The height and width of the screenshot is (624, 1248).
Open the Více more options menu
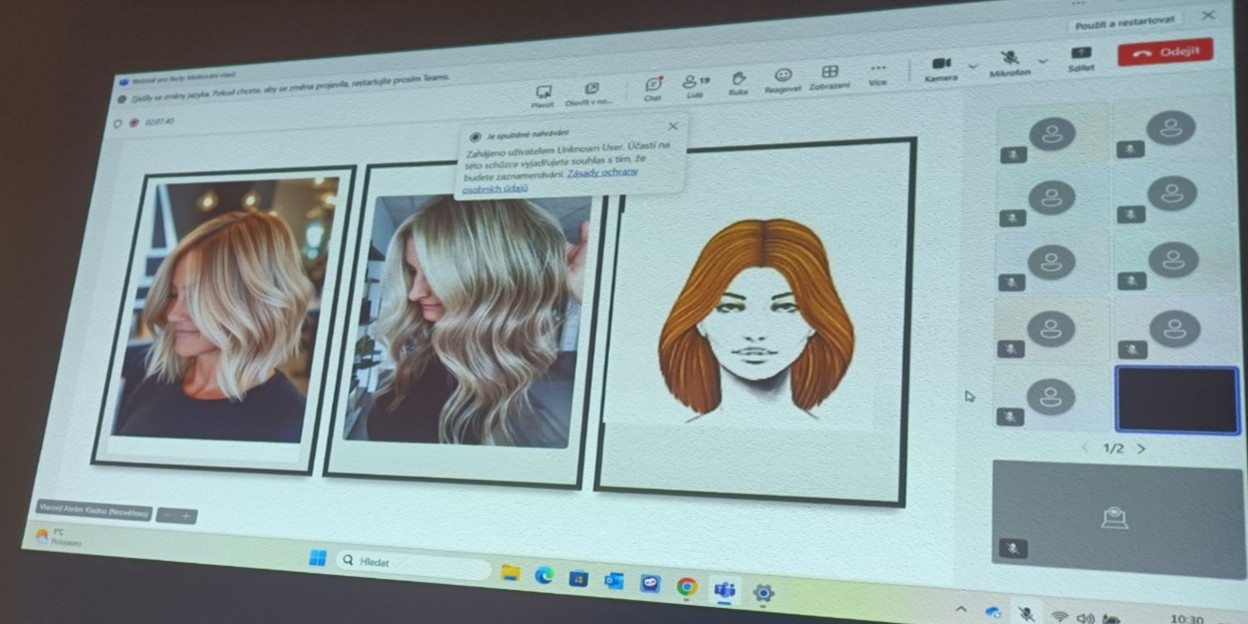click(878, 69)
